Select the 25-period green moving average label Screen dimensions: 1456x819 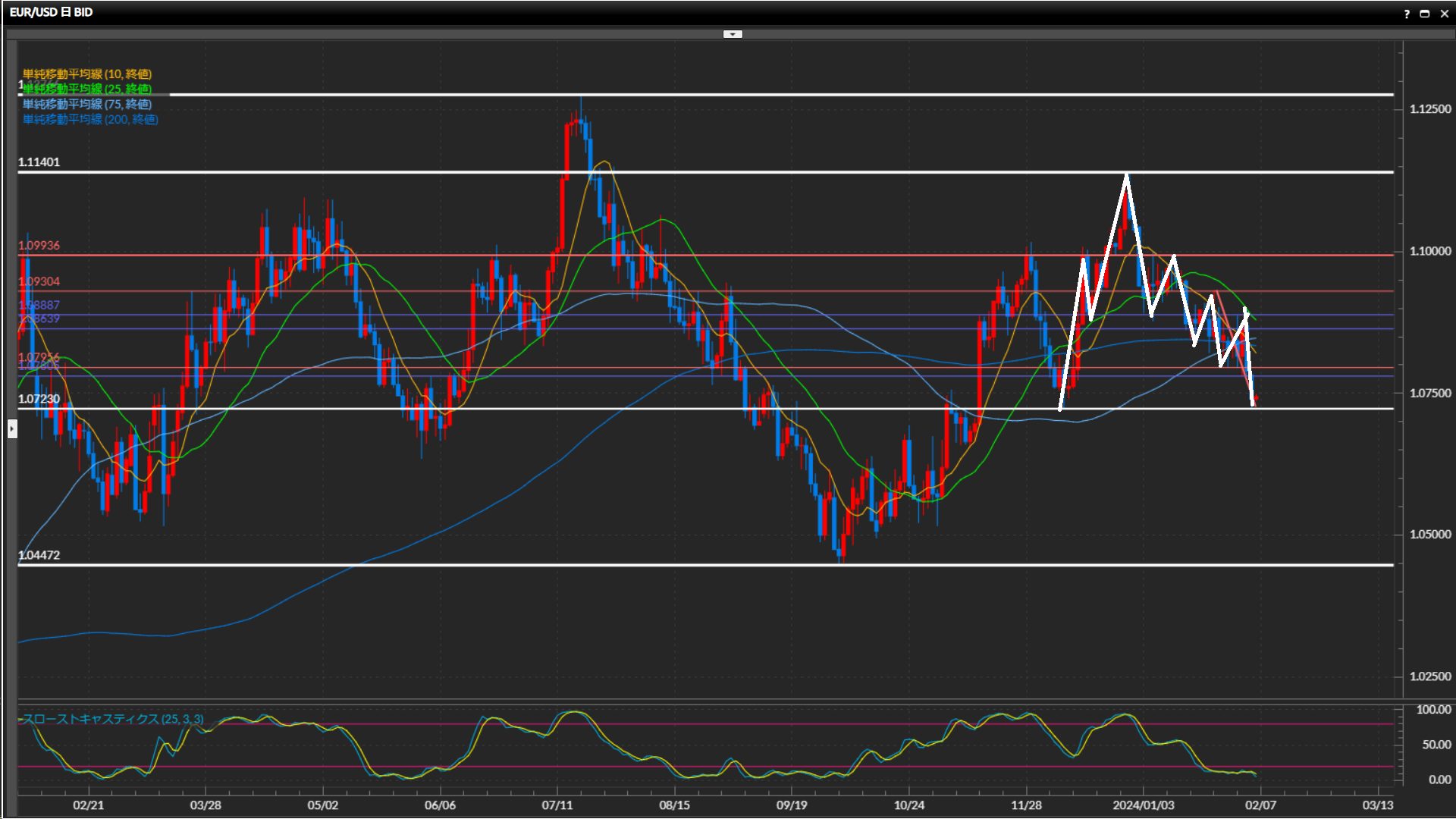[87, 89]
